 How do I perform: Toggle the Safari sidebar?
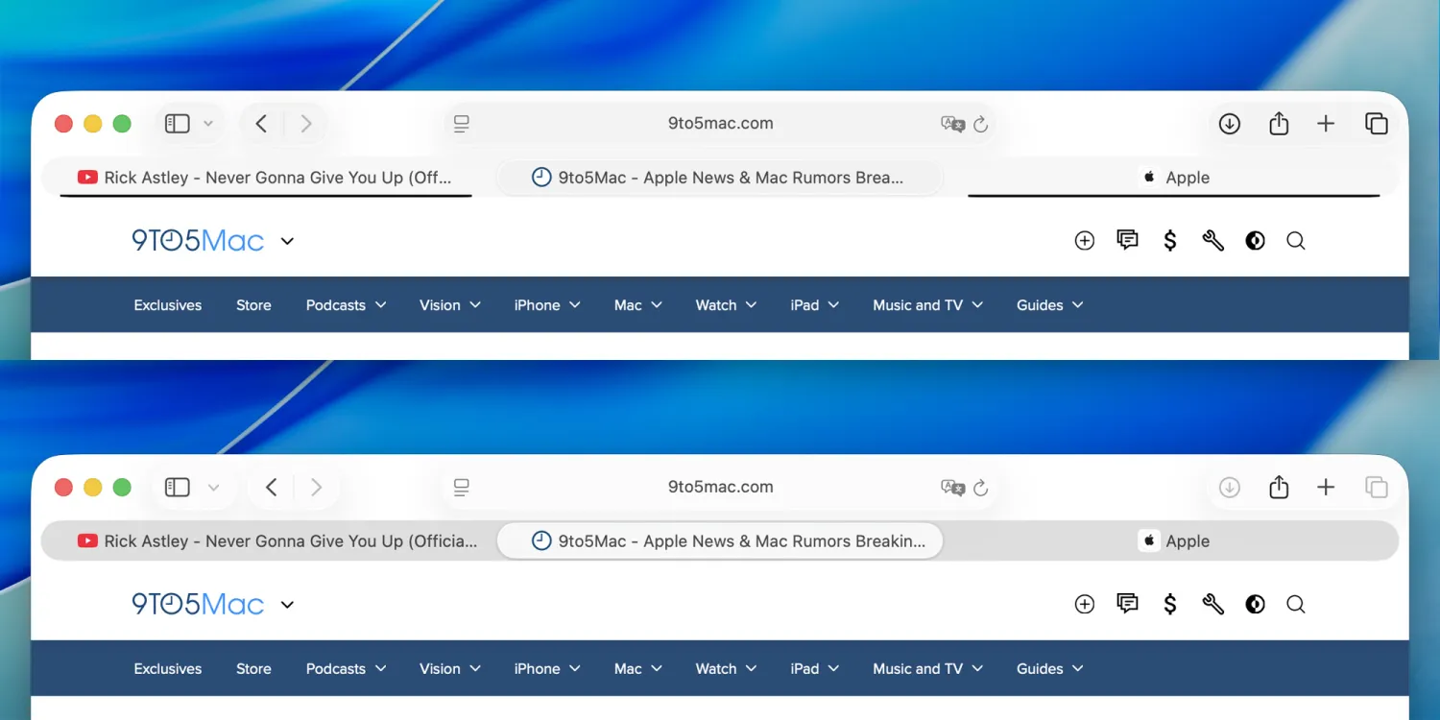tap(176, 123)
